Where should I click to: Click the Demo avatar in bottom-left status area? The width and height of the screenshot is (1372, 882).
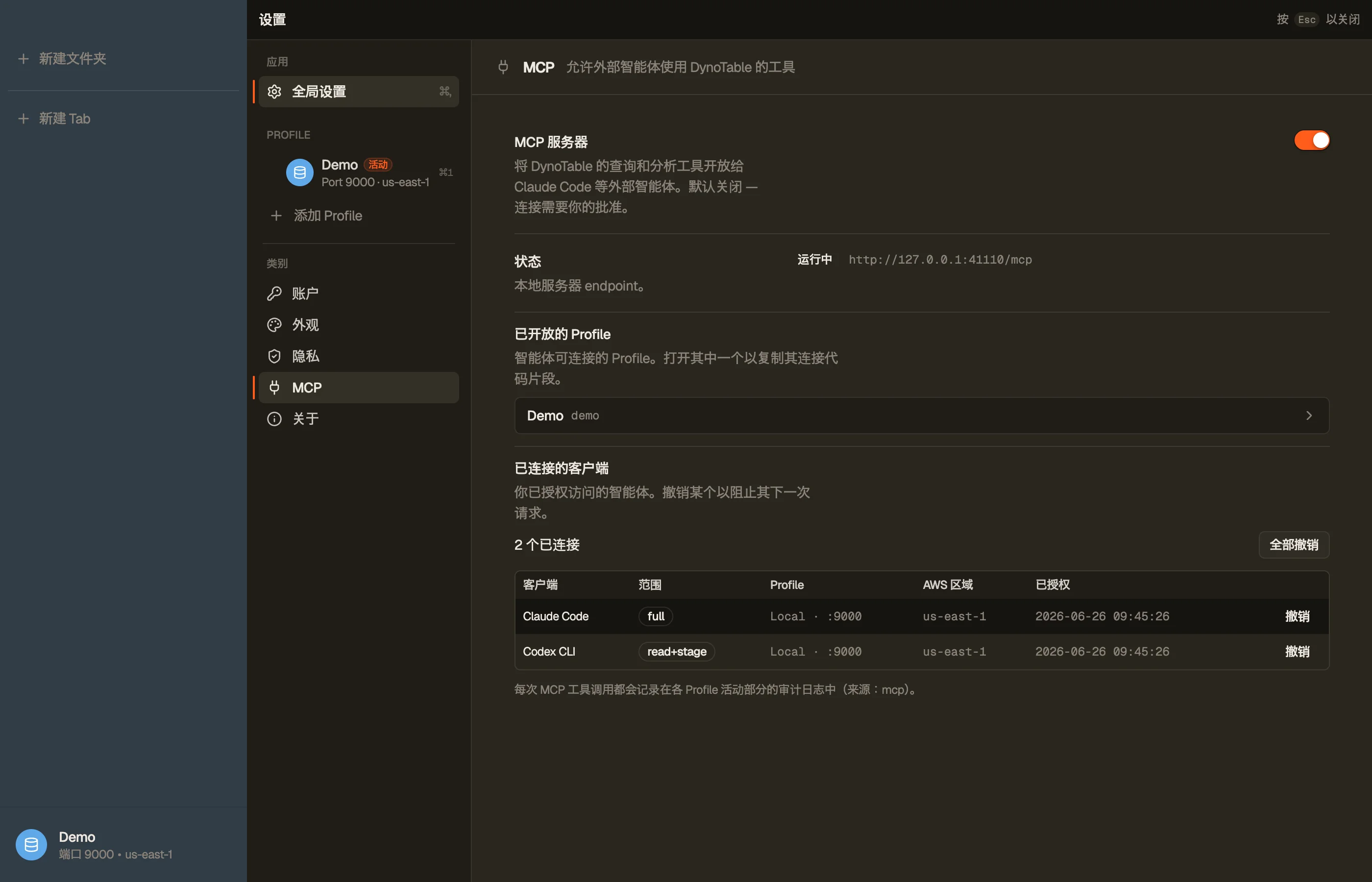coord(31,844)
